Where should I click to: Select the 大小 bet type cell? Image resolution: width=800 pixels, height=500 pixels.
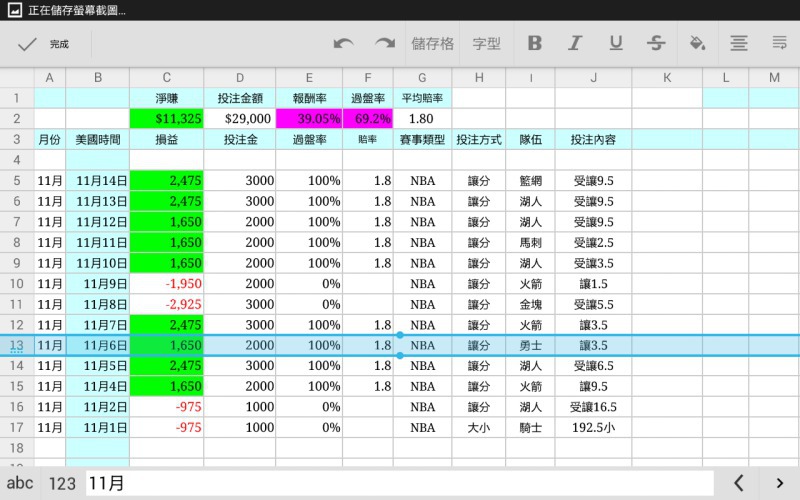pos(479,428)
